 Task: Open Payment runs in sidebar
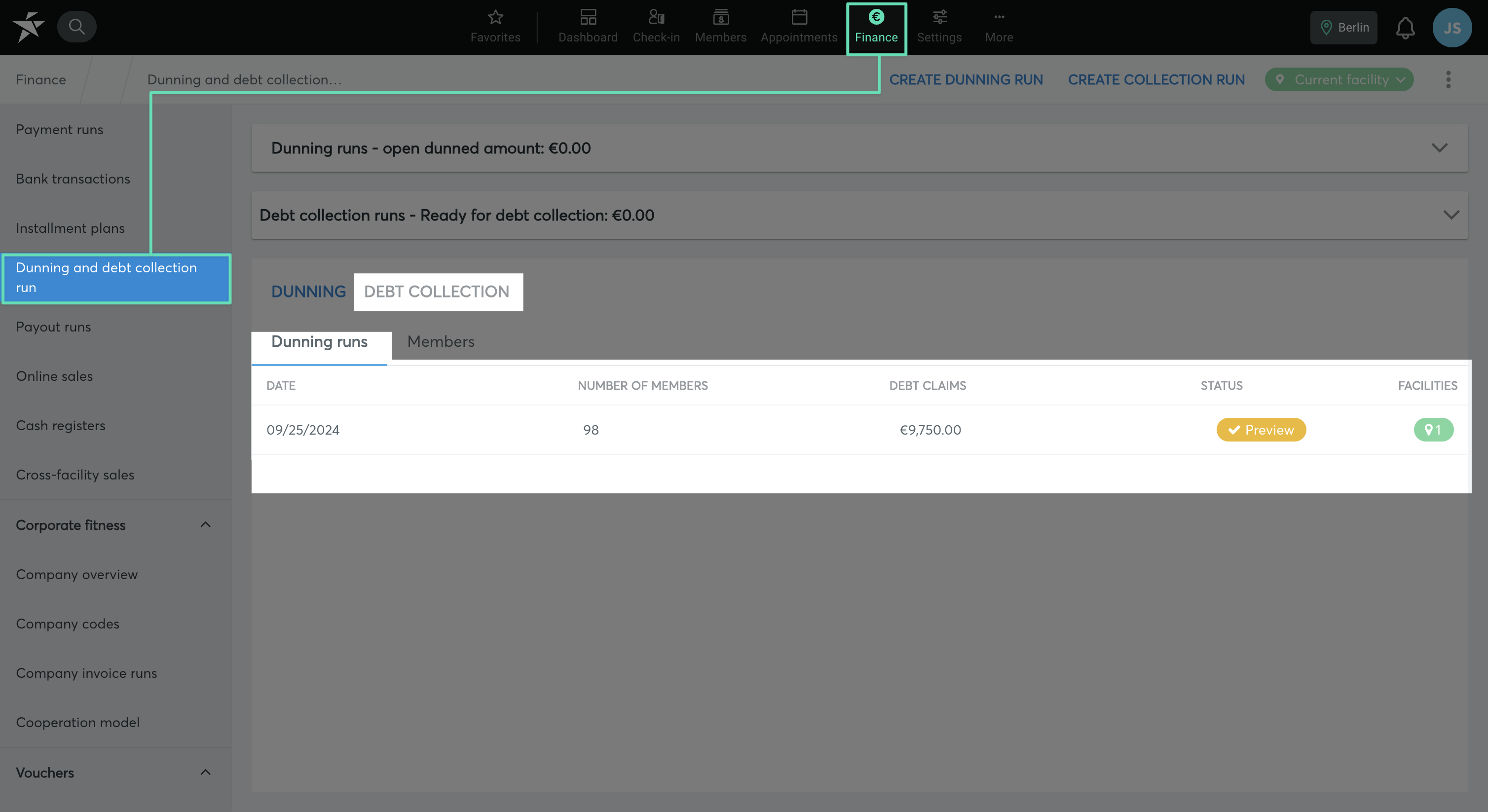pyautogui.click(x=60, y=129)
